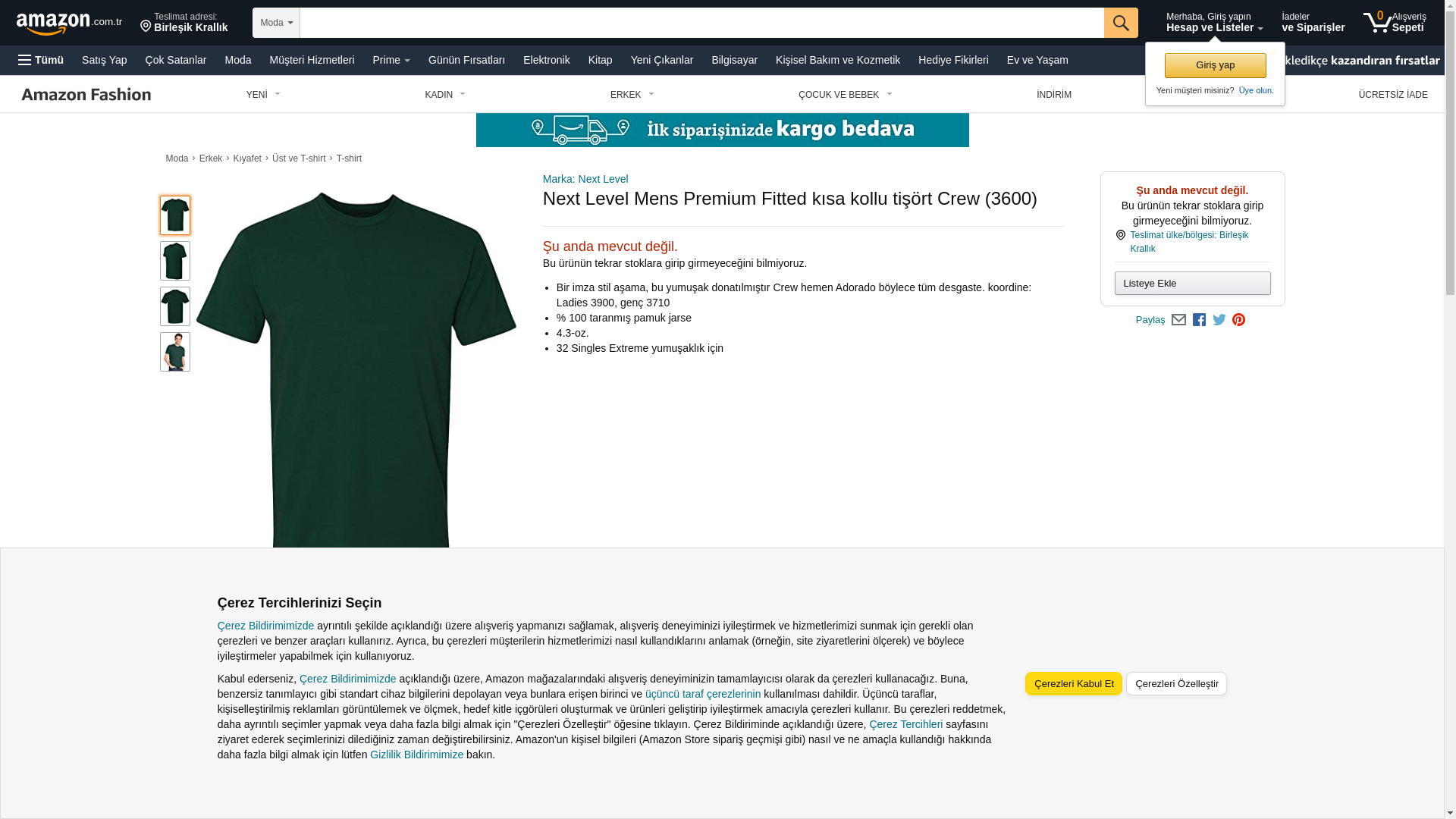Screen dimensions: 1456x819
Task: Expand the KADIN fashion category menu
Action: [x=445, y=95]
